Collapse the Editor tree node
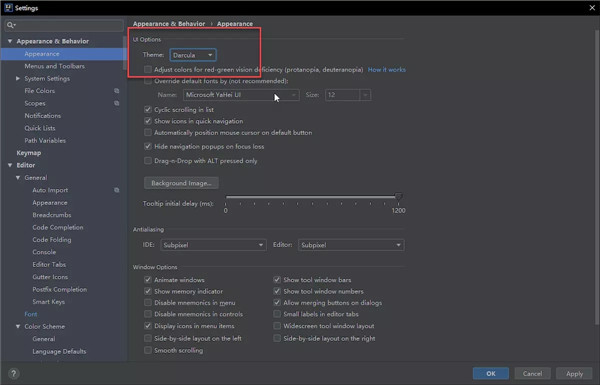Screen dimensions: 600x385 10,165
